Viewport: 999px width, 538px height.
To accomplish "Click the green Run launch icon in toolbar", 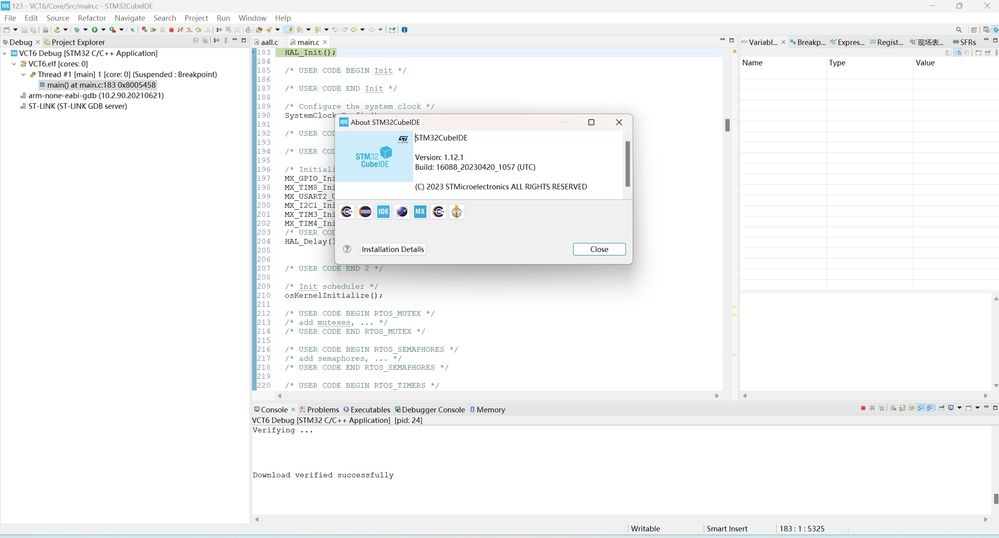I will pos(94,29).
